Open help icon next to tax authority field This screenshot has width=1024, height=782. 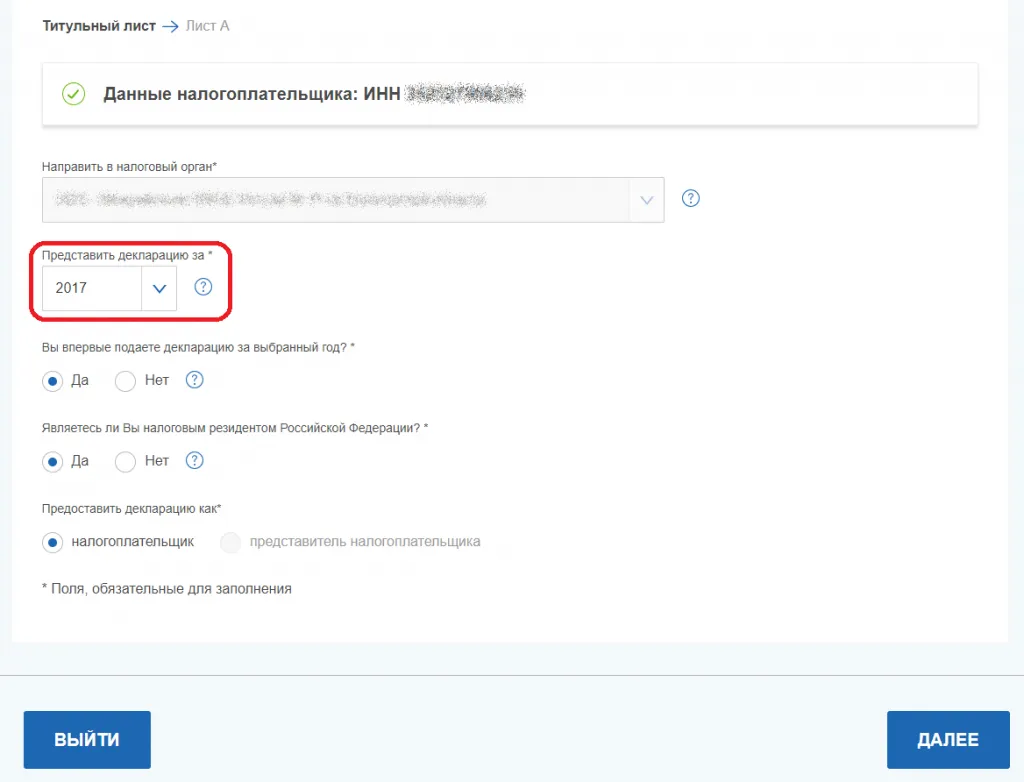point(690,198)
